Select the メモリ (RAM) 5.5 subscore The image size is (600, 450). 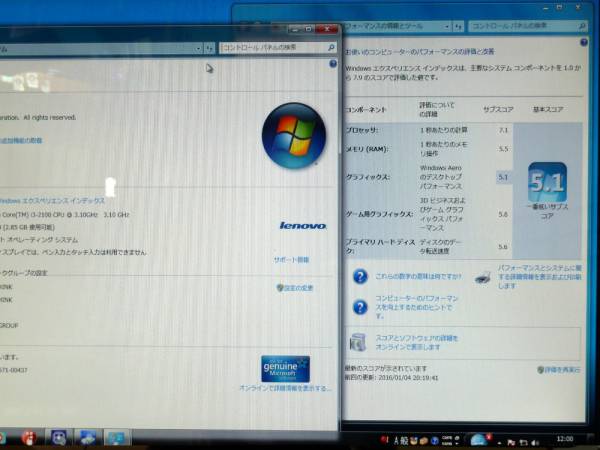coord(503,149)
